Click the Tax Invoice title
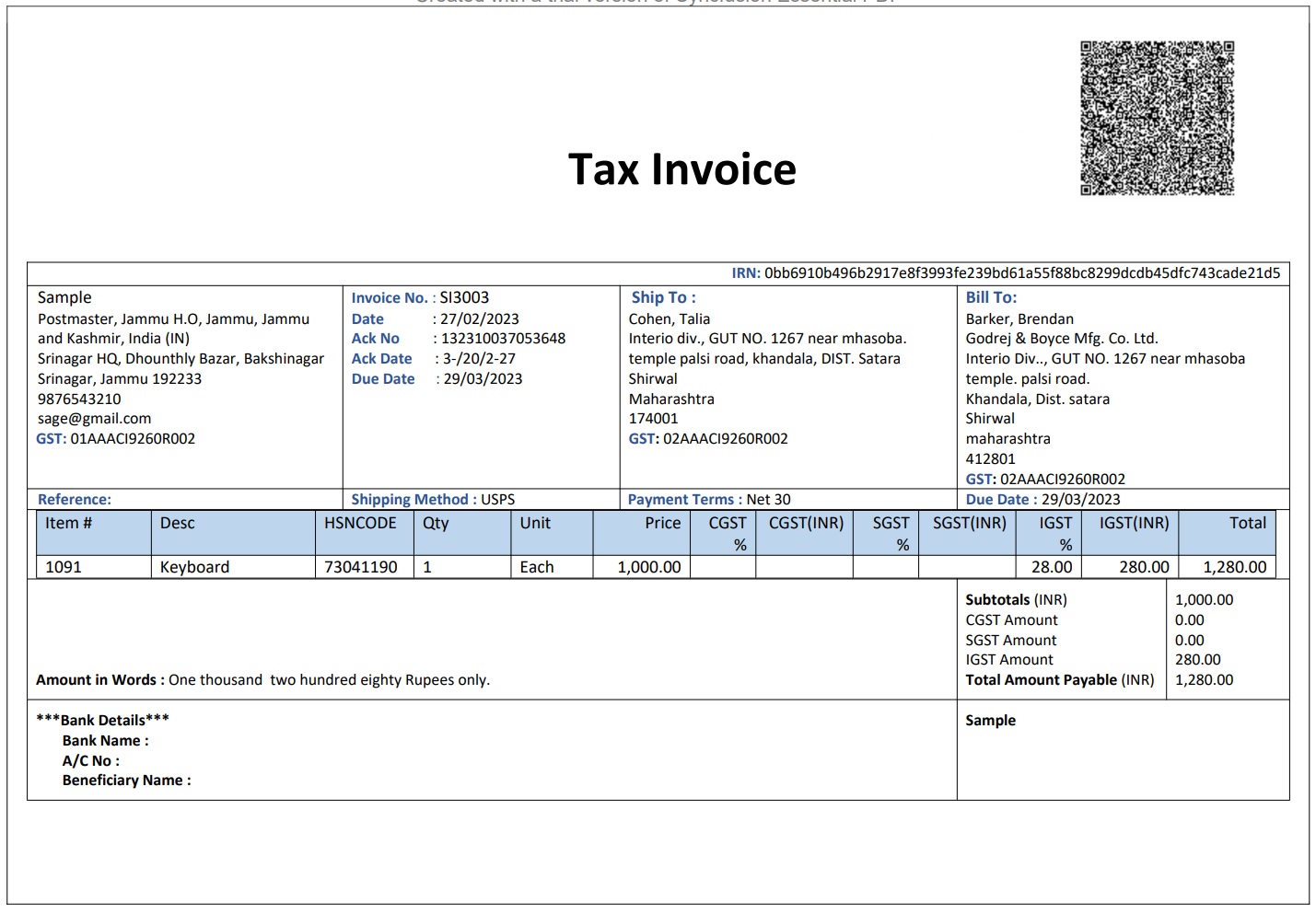This screenshot has width=1316, height=914. 681,169
